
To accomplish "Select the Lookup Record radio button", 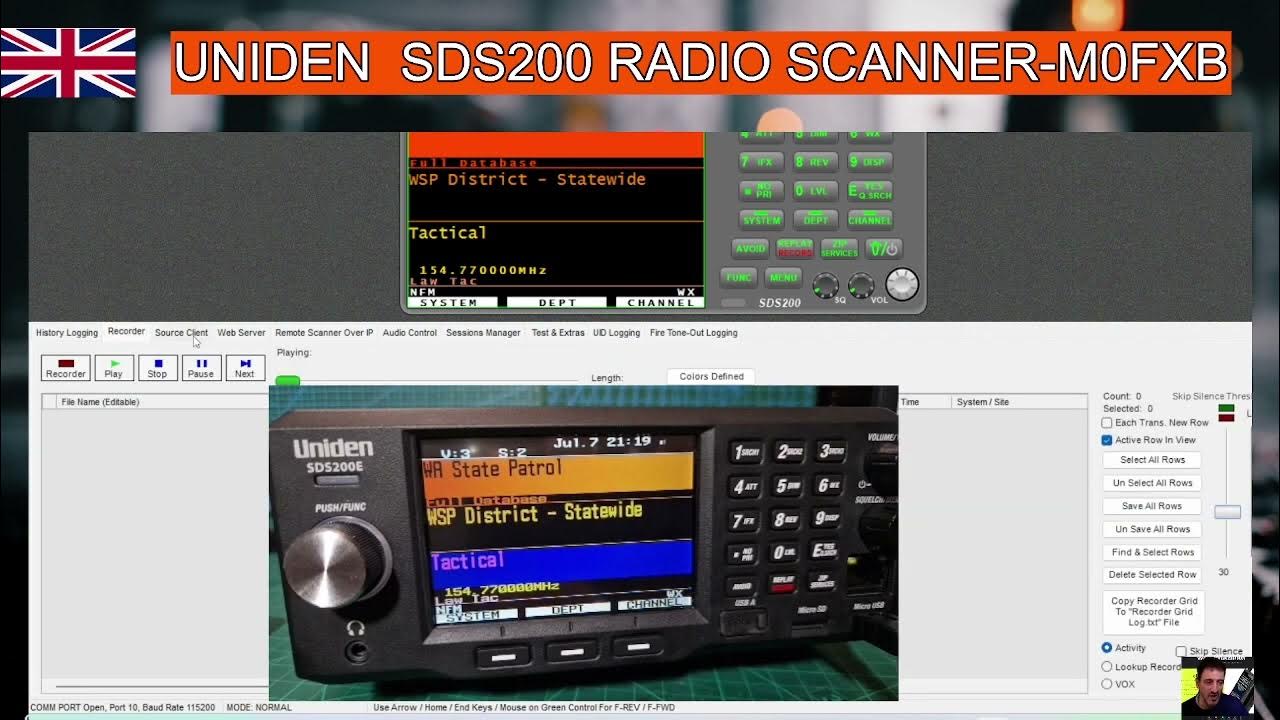I will (x=1107, y=666).
